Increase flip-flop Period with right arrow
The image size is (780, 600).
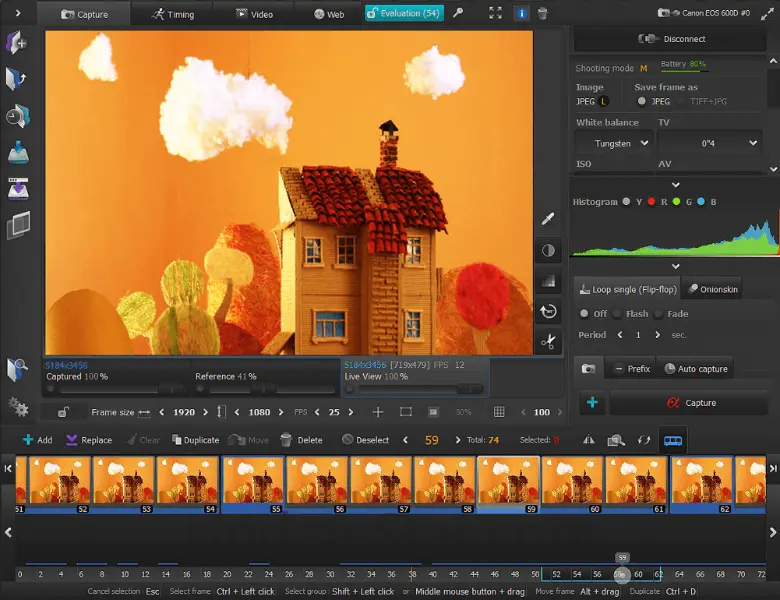[x=658, y=335]
